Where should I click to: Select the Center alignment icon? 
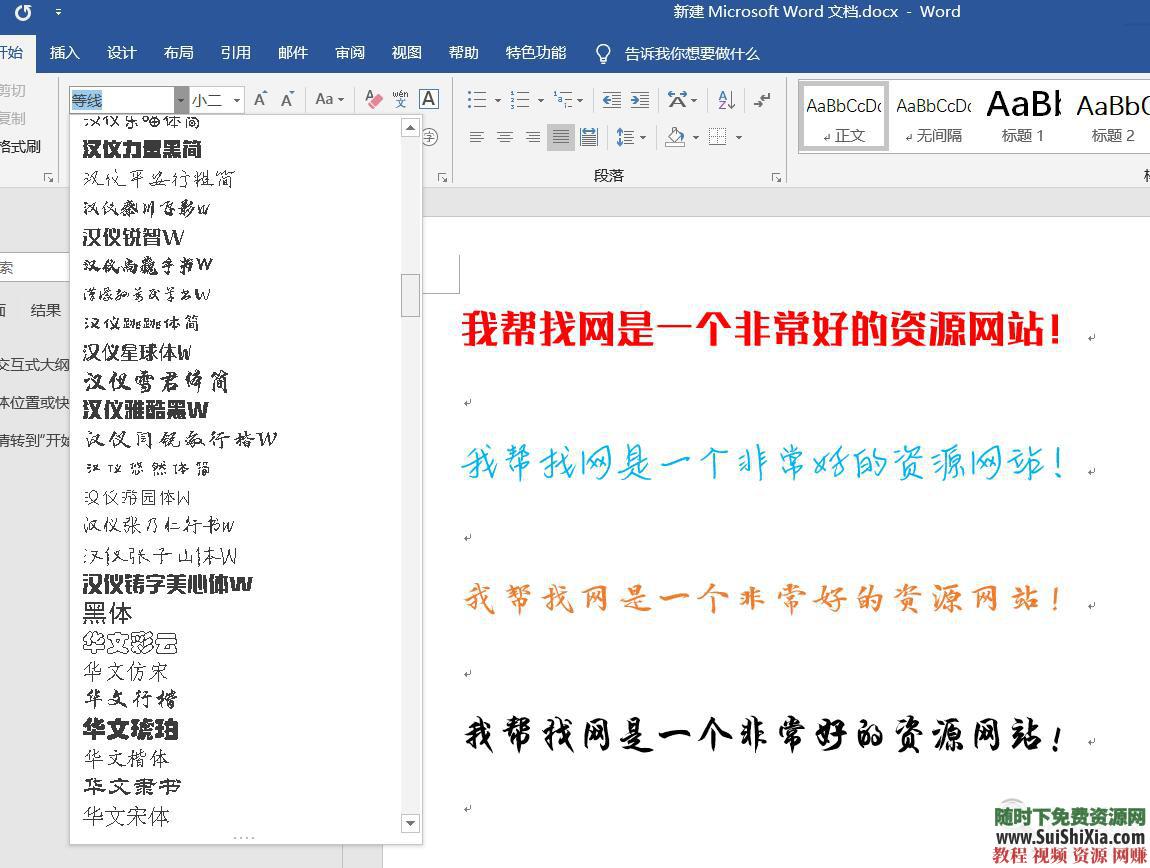504,136
